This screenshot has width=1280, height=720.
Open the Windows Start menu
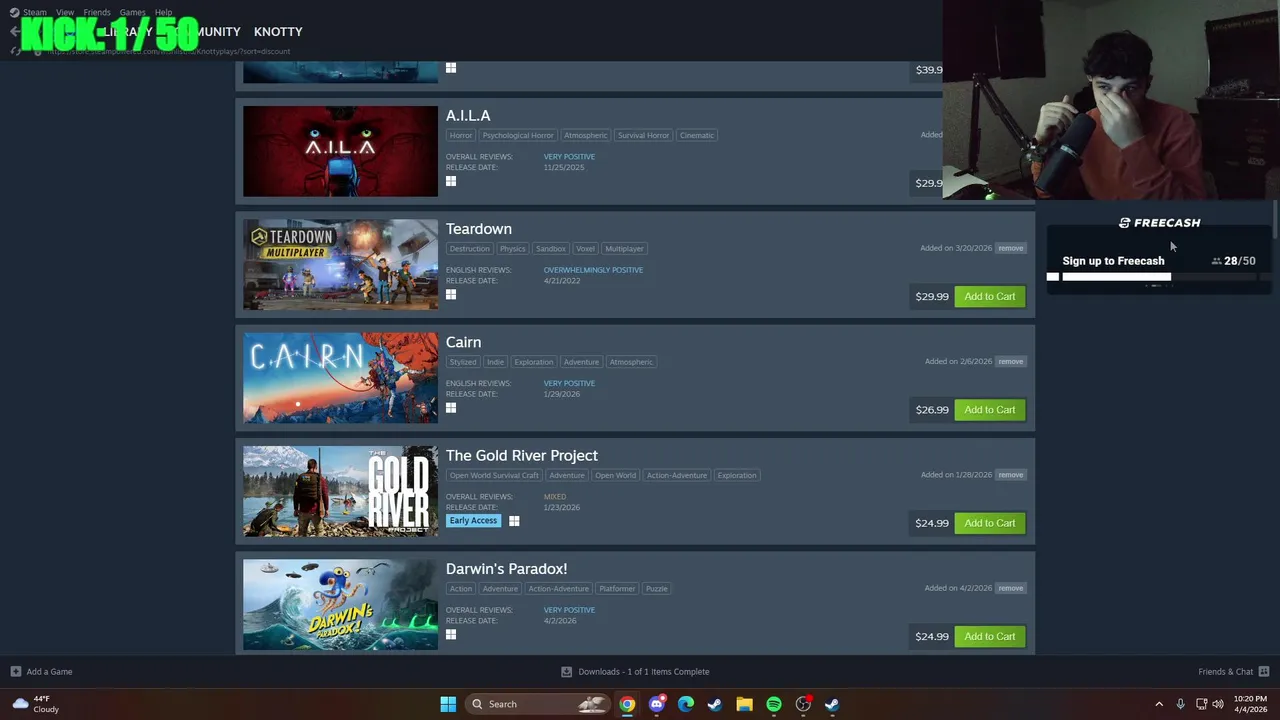coord(448,704)
